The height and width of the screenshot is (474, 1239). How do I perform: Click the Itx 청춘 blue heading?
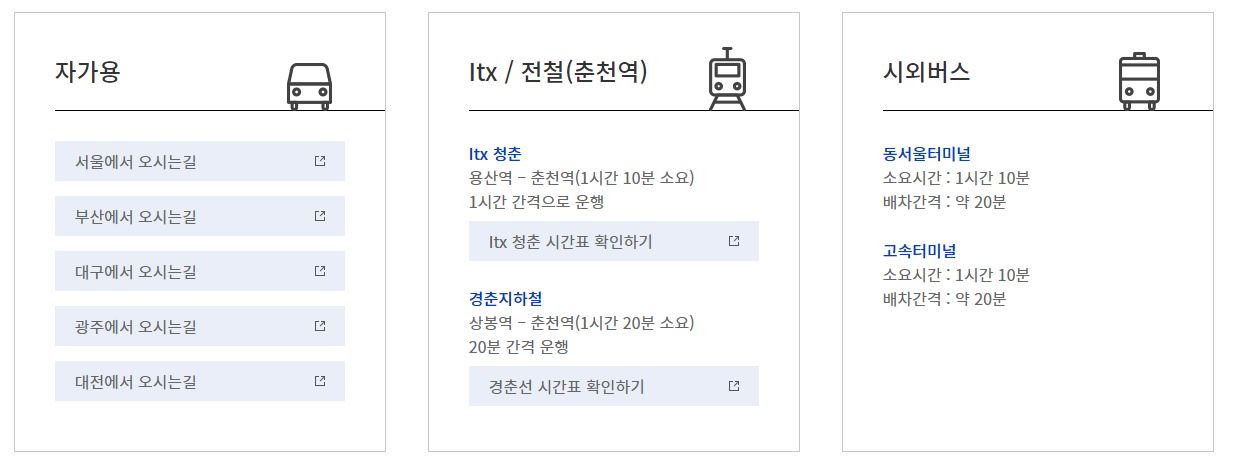pyautogui.click(x=495, y=154)
